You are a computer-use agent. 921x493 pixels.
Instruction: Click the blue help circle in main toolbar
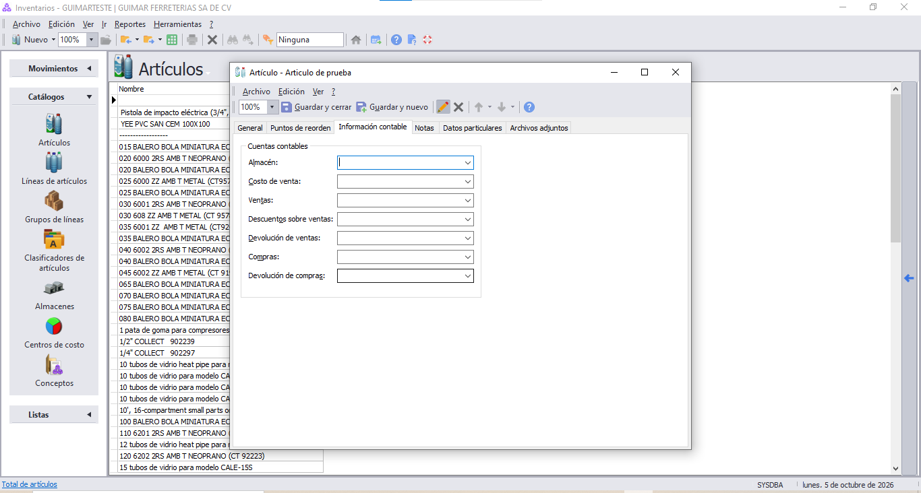pyautogui.click(x=396, y=40)
